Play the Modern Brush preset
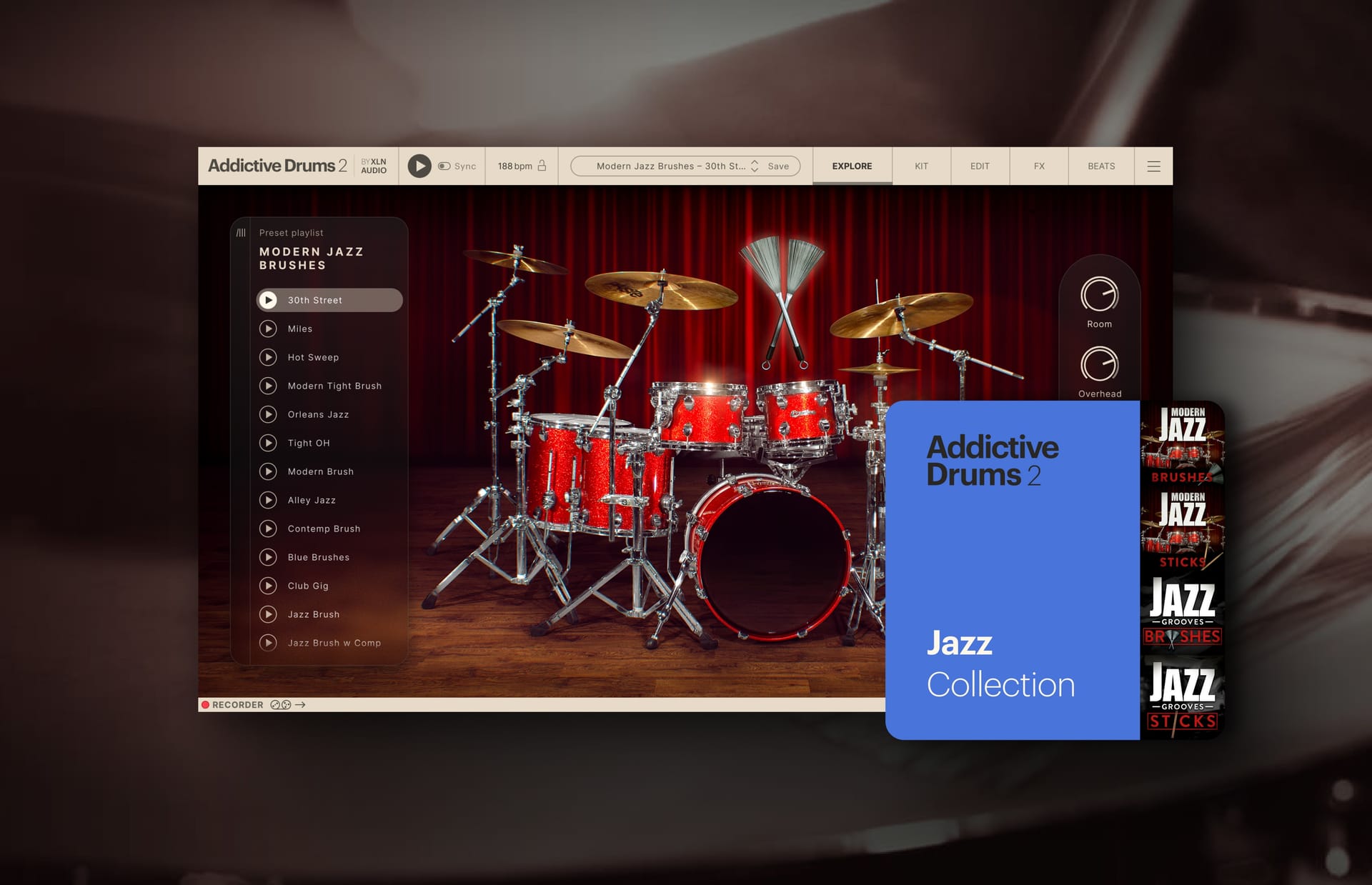Image resolution: width=1372 pixels, height=885 pixels. [268, 471]
